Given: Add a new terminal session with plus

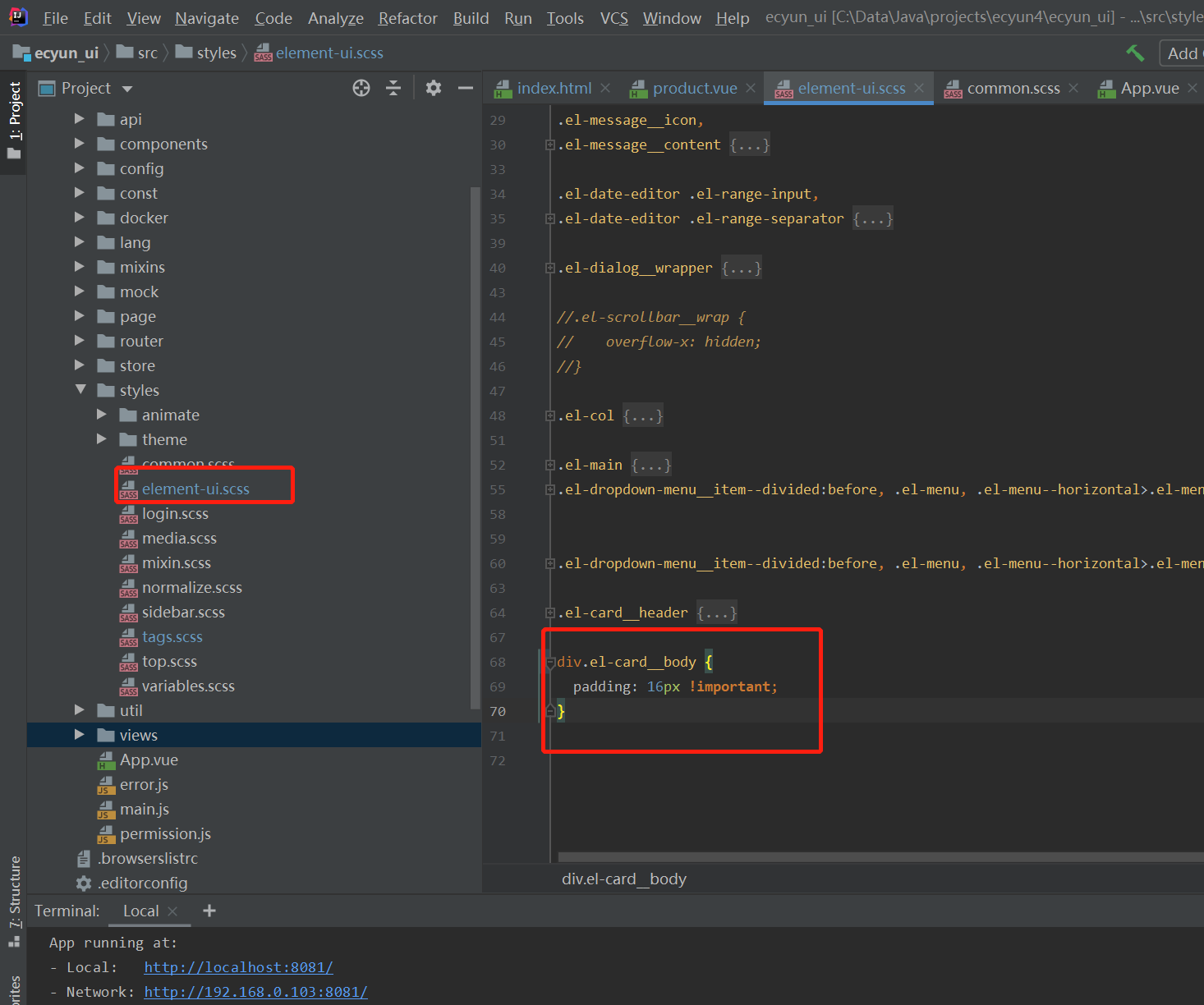Looking at the screenshot, I should point(209,911).
